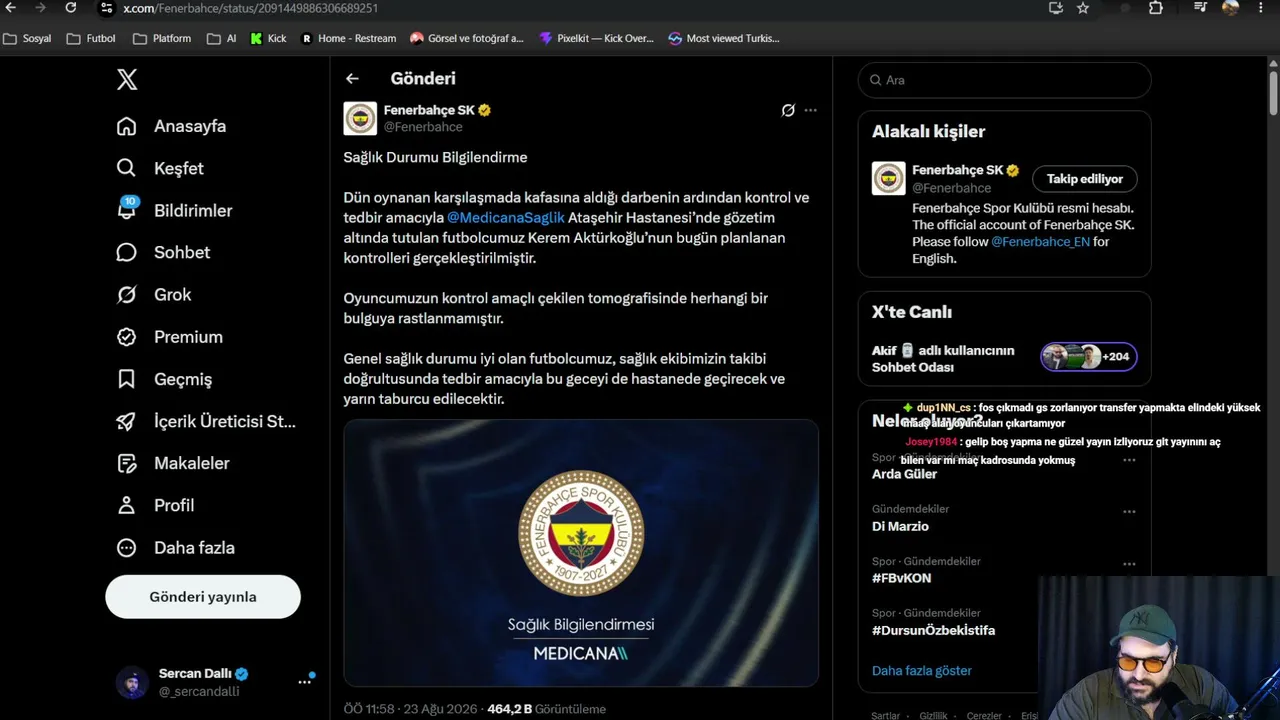
Task: Click Daha fazla göster link
Action: click(x=922, y=670)
